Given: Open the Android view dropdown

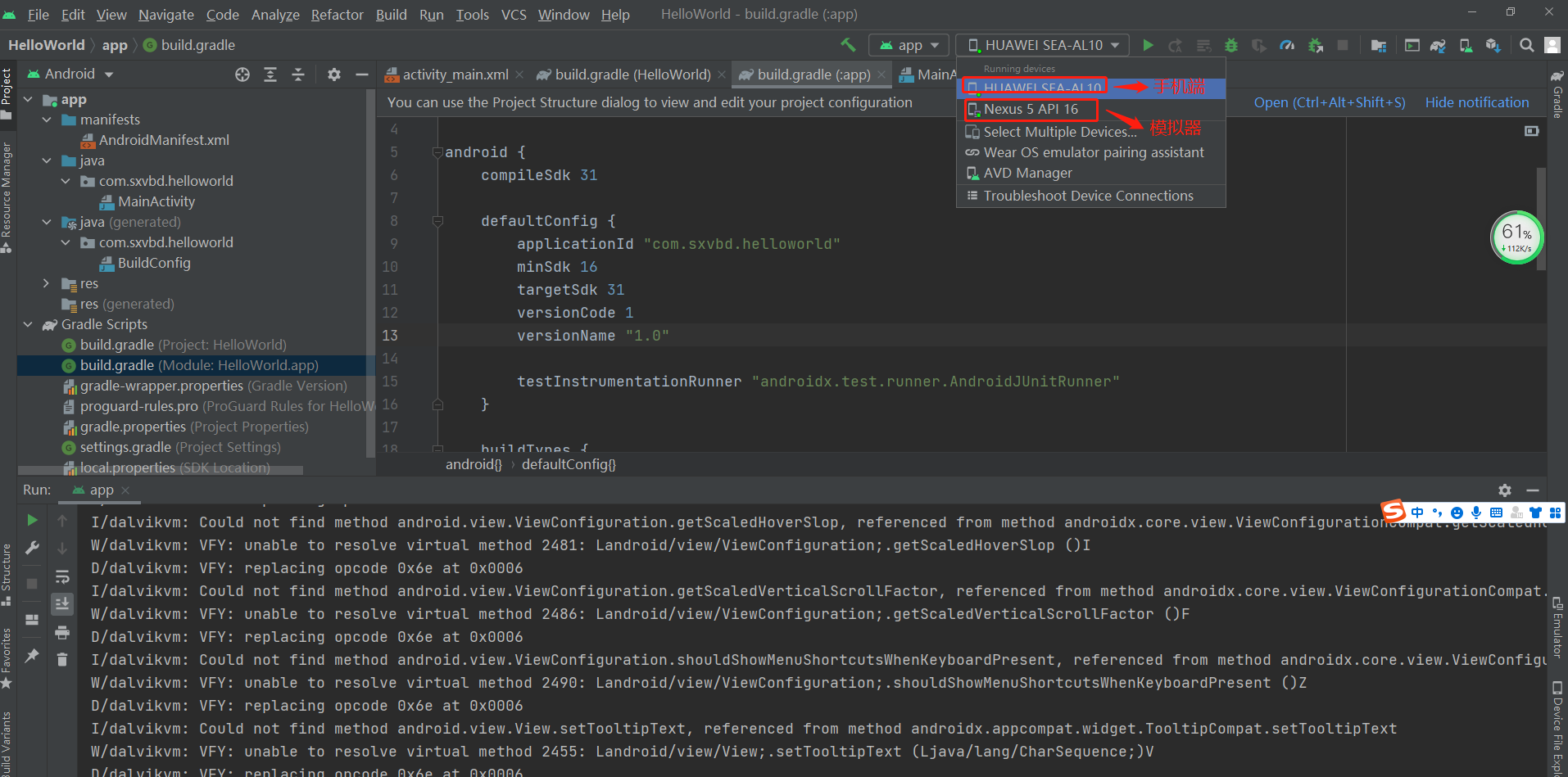Looking at the screenshot, I should pyautogui.click(x=70, y=74).
